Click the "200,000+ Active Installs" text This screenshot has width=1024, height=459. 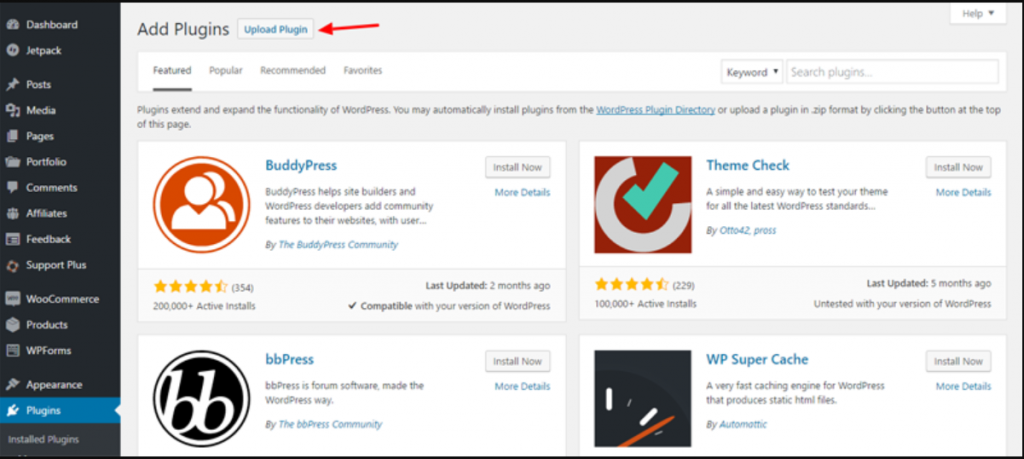[204, 306]
